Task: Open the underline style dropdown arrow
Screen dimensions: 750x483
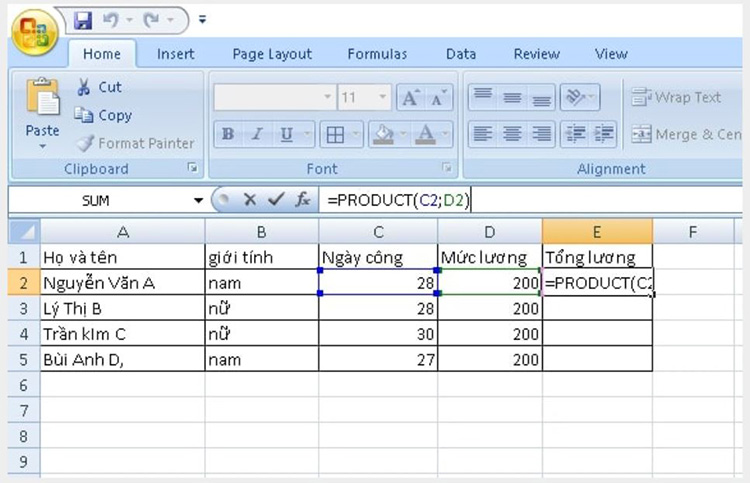Action: click(x=308, y=134)
